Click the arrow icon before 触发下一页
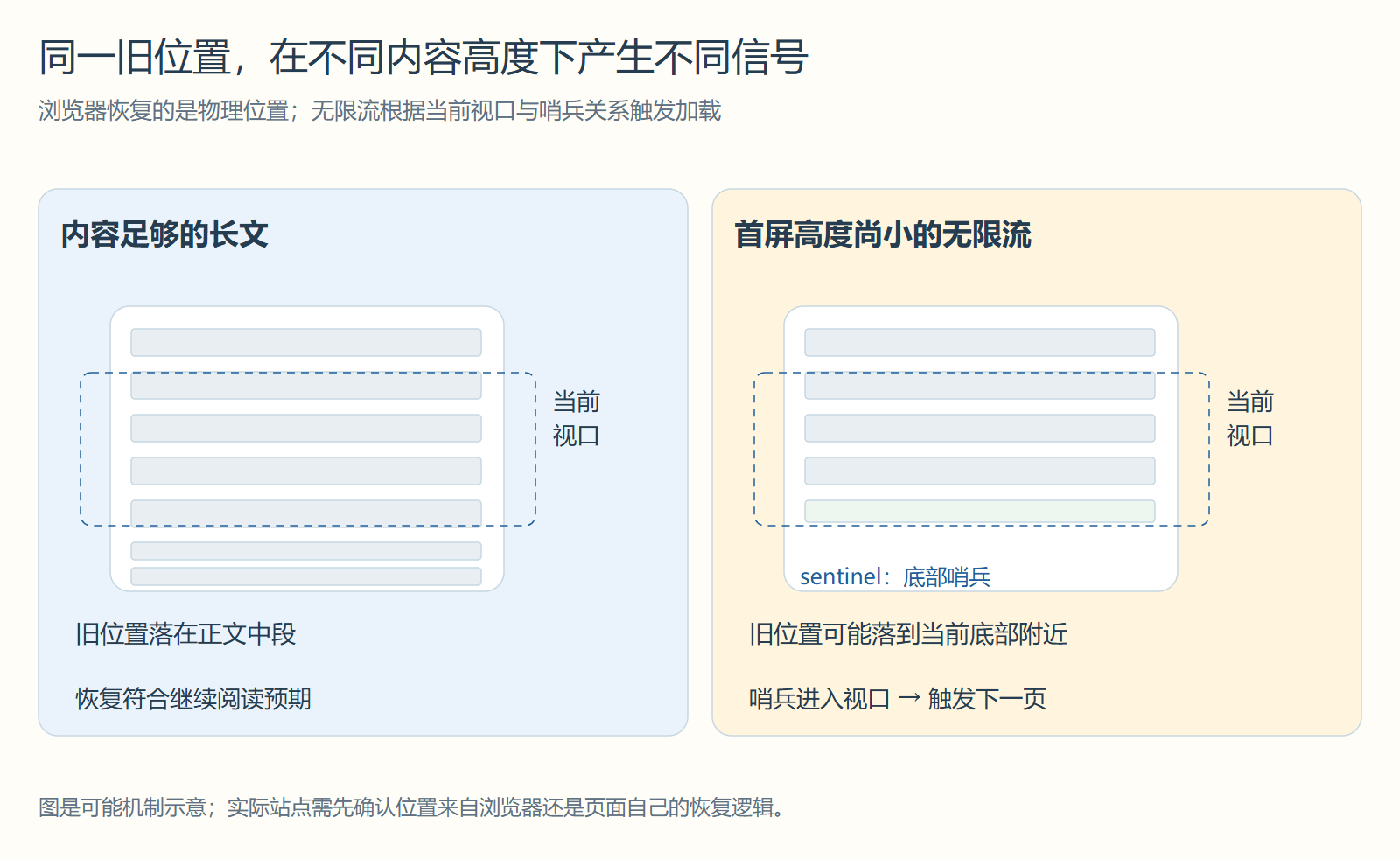The height and width of the screenshot is (859, 1400). [910, 698]
